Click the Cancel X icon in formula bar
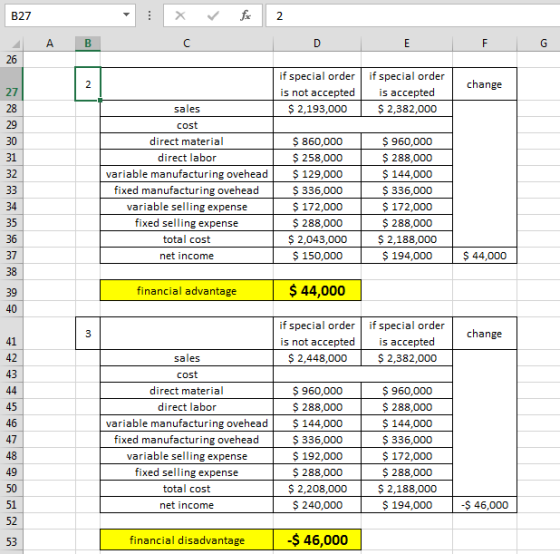 (180, 16)
